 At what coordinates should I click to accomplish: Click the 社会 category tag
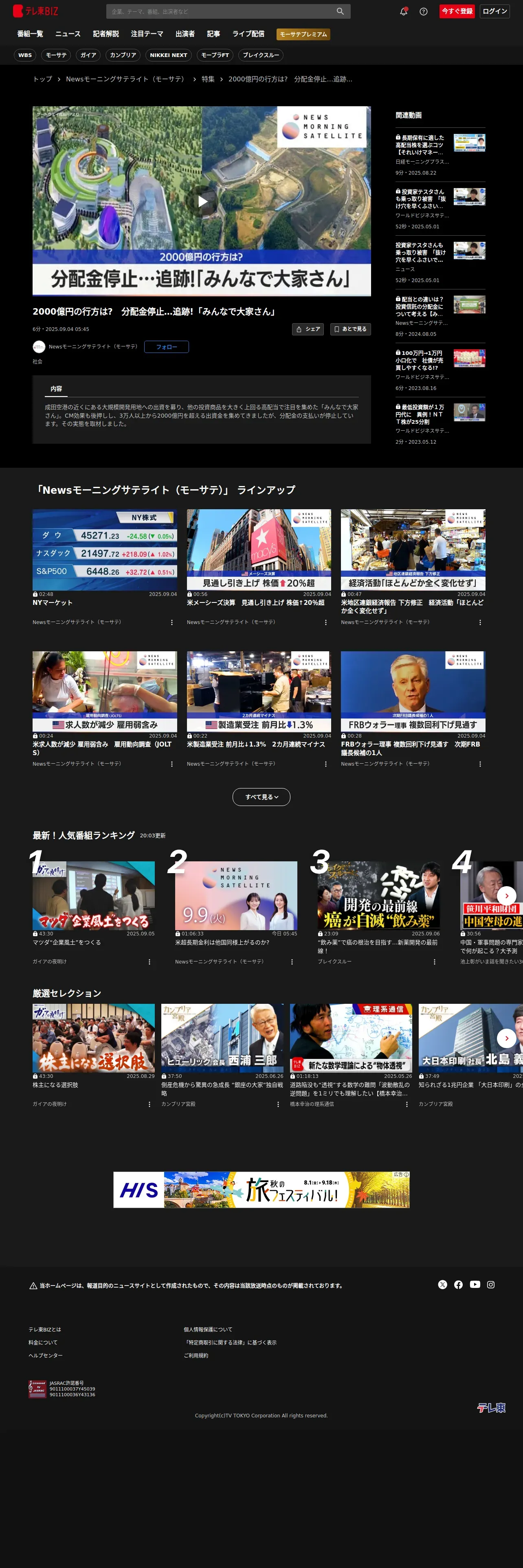(37, 361)
